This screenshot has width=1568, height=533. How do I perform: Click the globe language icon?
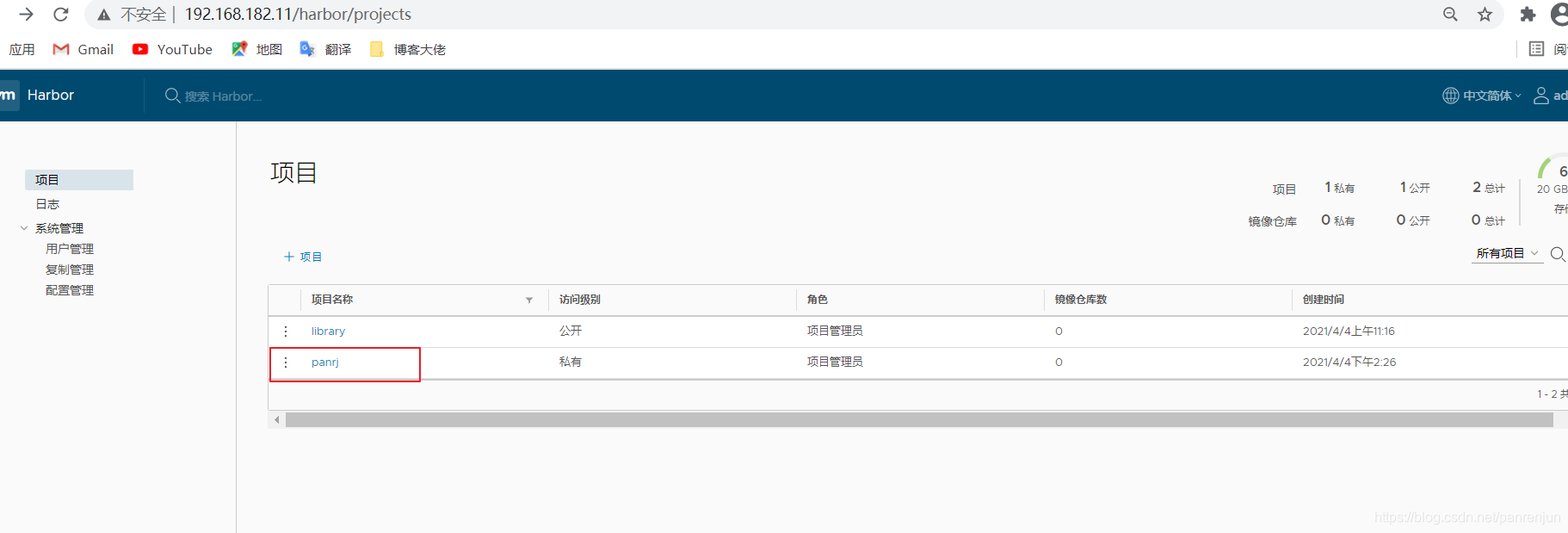click(1451, 96)
